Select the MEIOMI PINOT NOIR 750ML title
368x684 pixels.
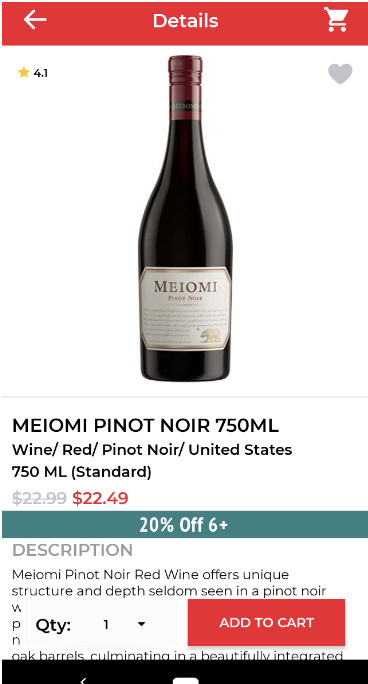pyautogui.click(x=145, y=425)
